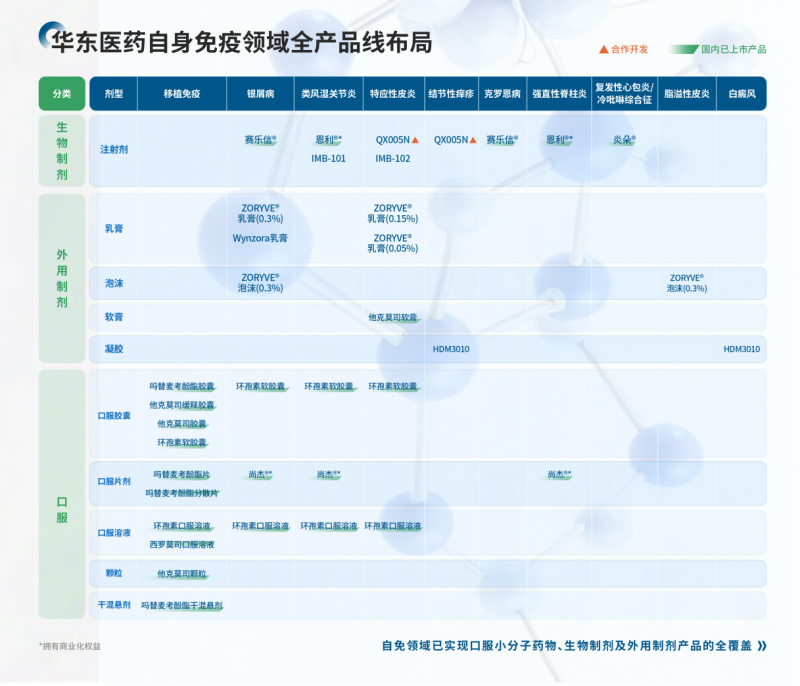800x686 pixels.
Task: Click the 剂型 column header
Action: tap(114, 94)
